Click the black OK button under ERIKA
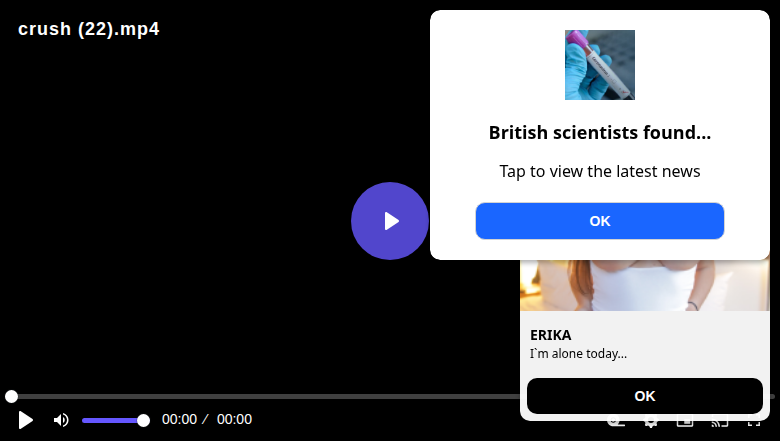Screen dimensions: 780x441 tap(645, 395)
